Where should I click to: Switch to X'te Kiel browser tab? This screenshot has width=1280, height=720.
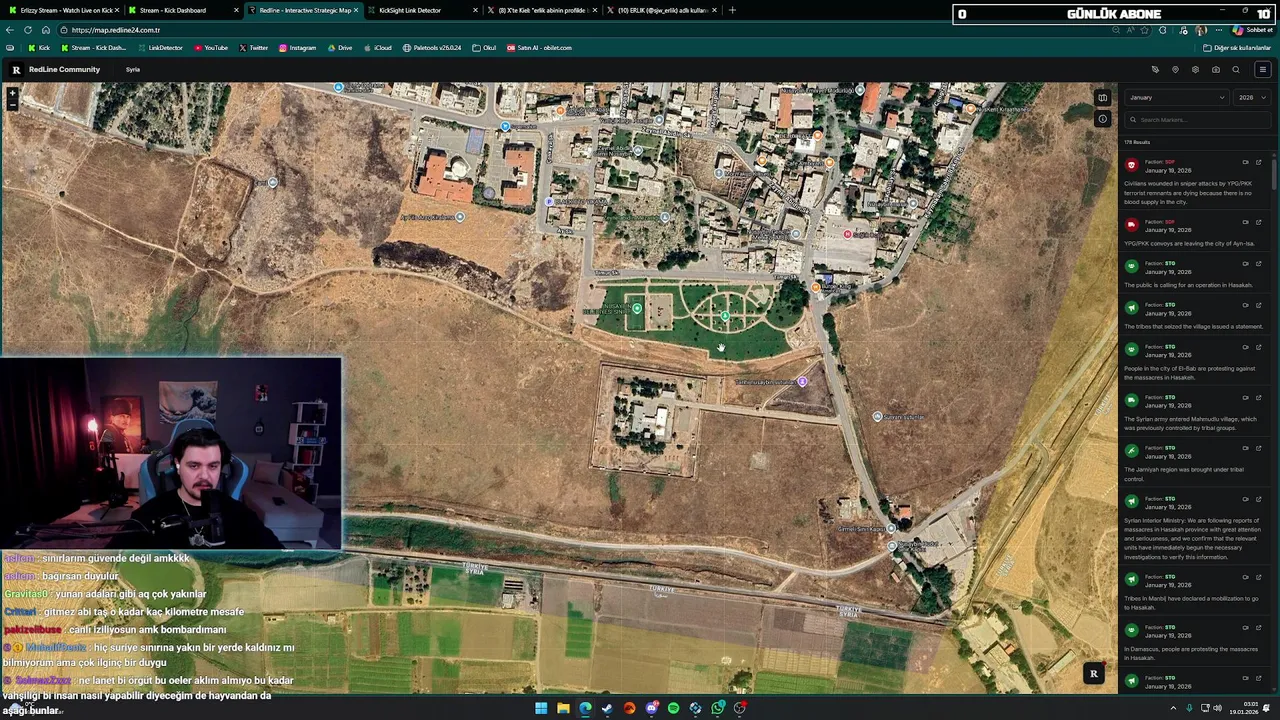(540, 10)
